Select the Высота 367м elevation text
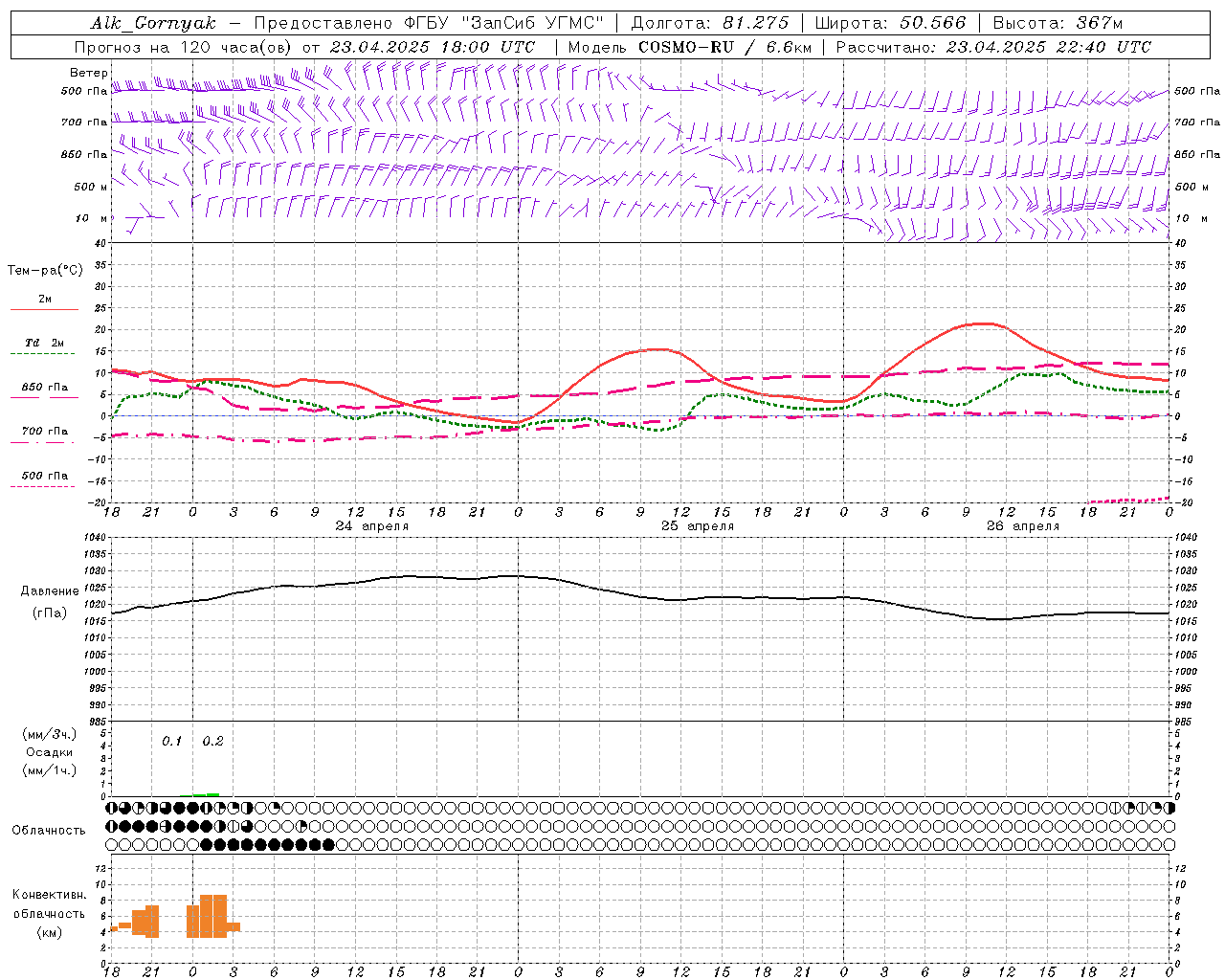1225x980 pixels. coord(1057,23)
